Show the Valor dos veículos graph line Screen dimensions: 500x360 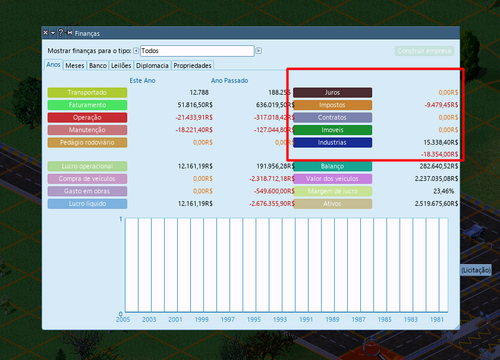point(333,179)
